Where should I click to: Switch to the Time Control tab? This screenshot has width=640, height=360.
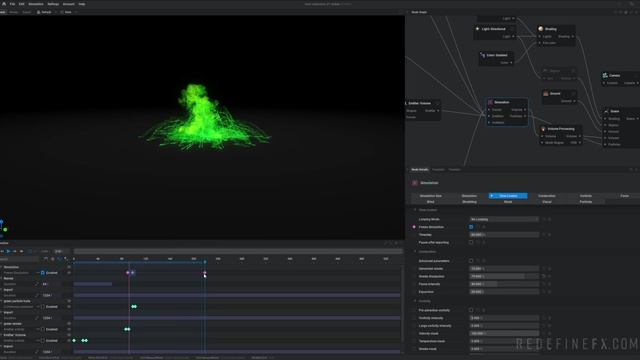pyautogui.click(x=508, y=196)
